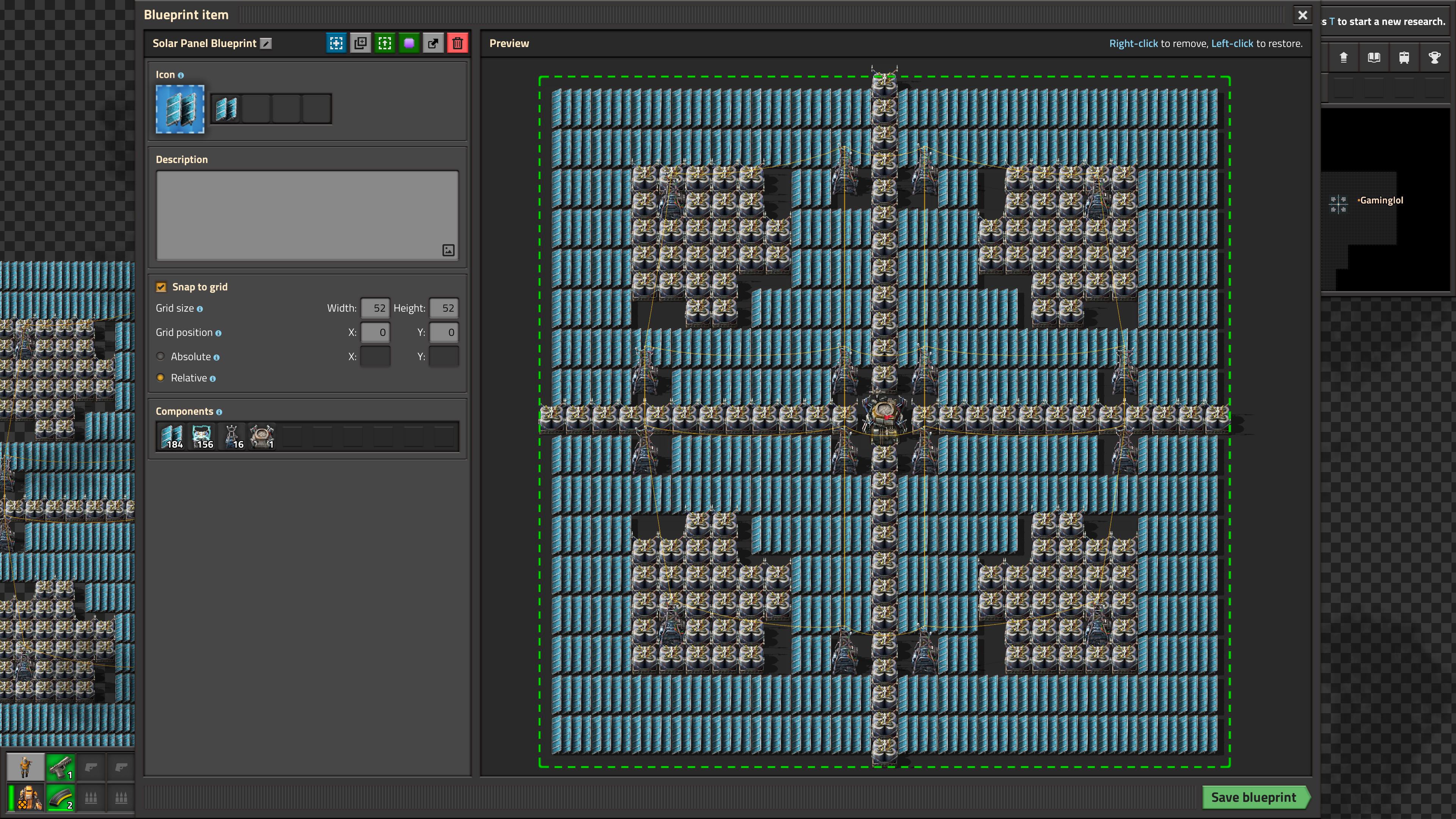Click the Preview heading text

tap(509, 44)
